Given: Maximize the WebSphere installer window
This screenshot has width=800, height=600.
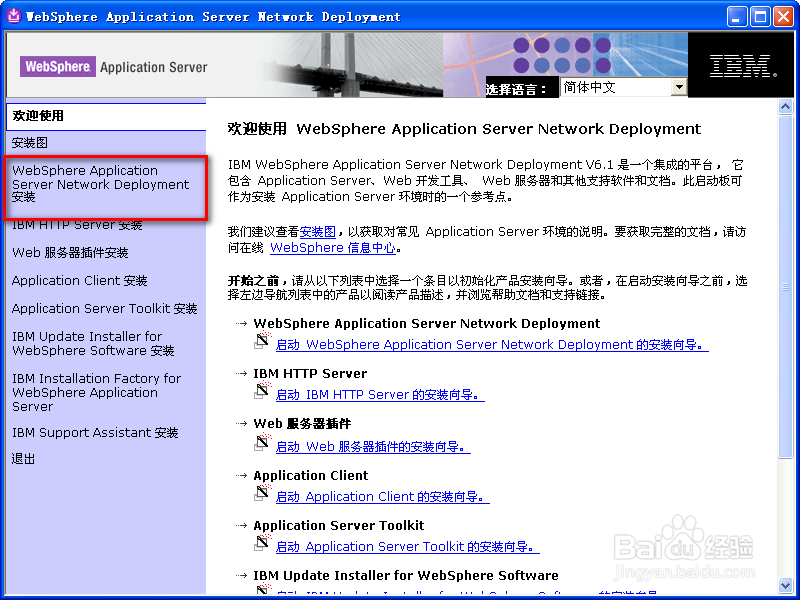Looking at the screenshot, I should click(x=760, y=17).
